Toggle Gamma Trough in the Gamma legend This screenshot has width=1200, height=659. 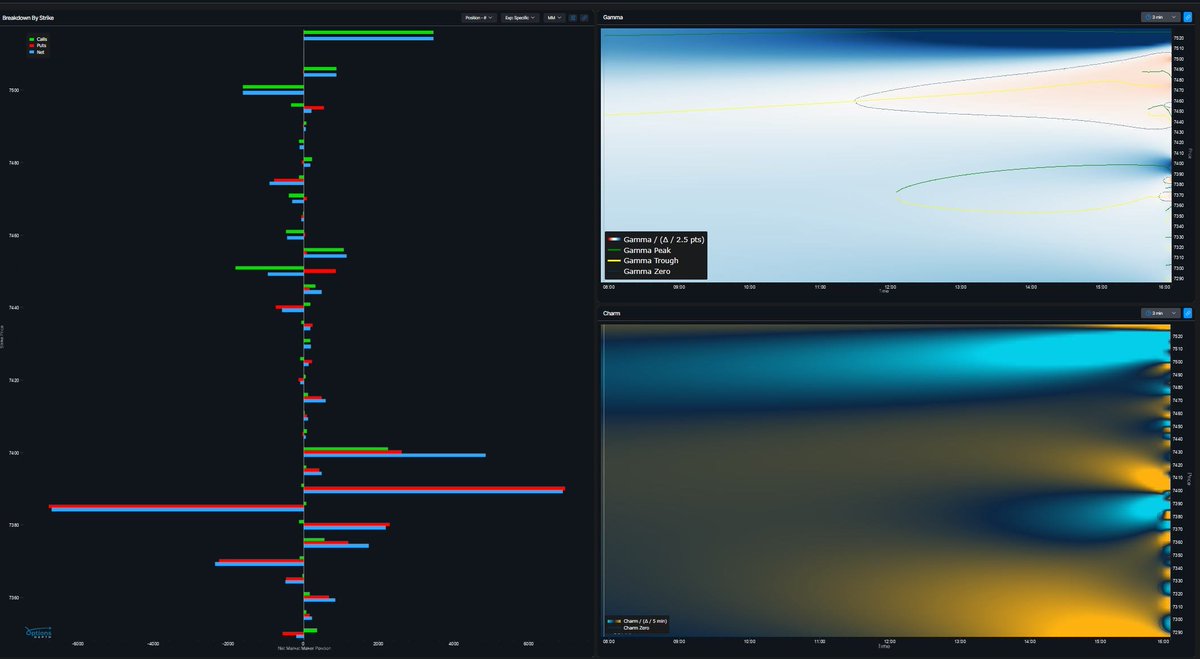point(642,261)
